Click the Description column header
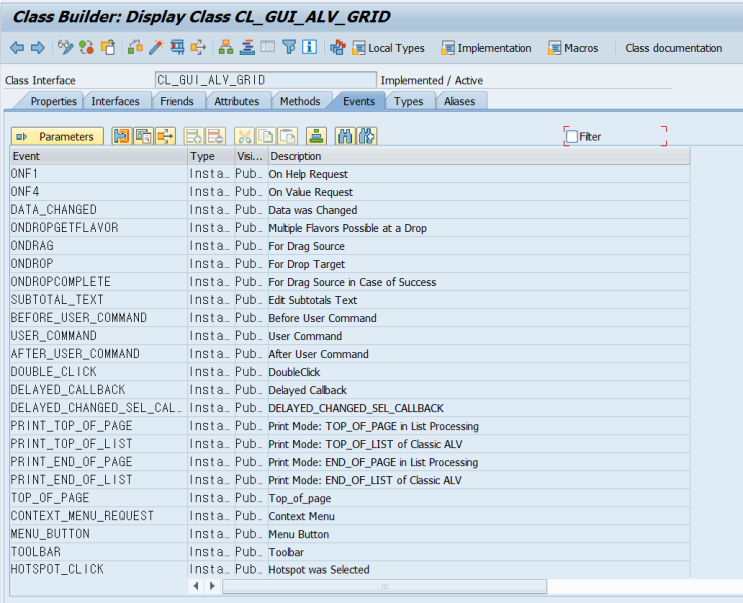This screenshot has height=603, width=743. point(479,156)
